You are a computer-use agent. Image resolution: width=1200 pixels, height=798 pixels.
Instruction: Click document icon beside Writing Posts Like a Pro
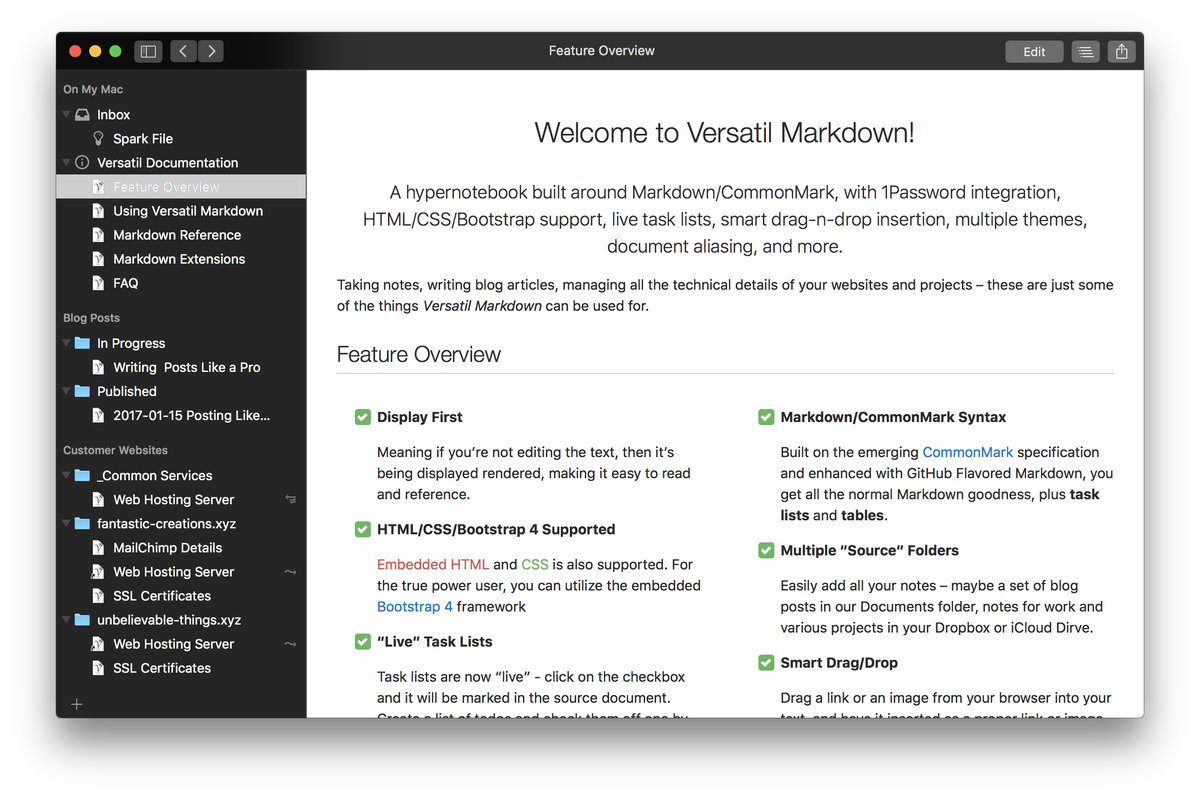(98, 367)
